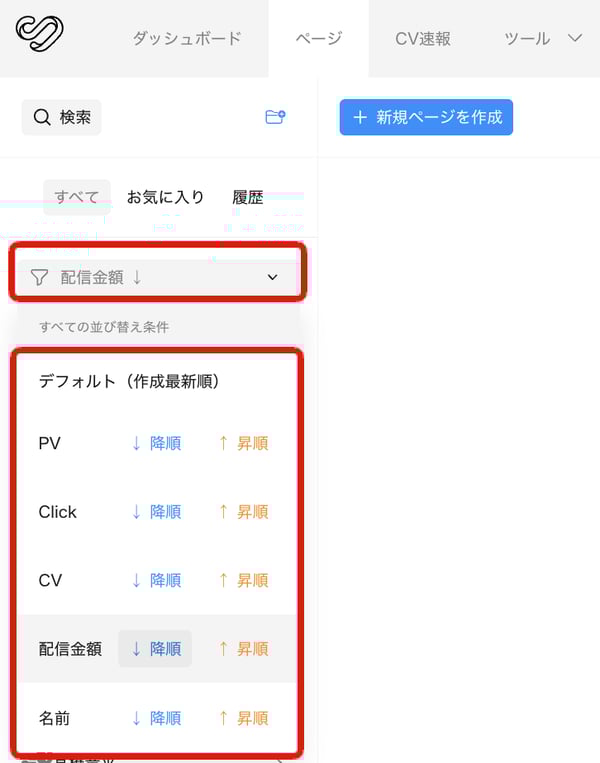The width and height of the screenshot is (600, 763).
Task: Switch to the CV速報 tab
Action: coord(423,39)
